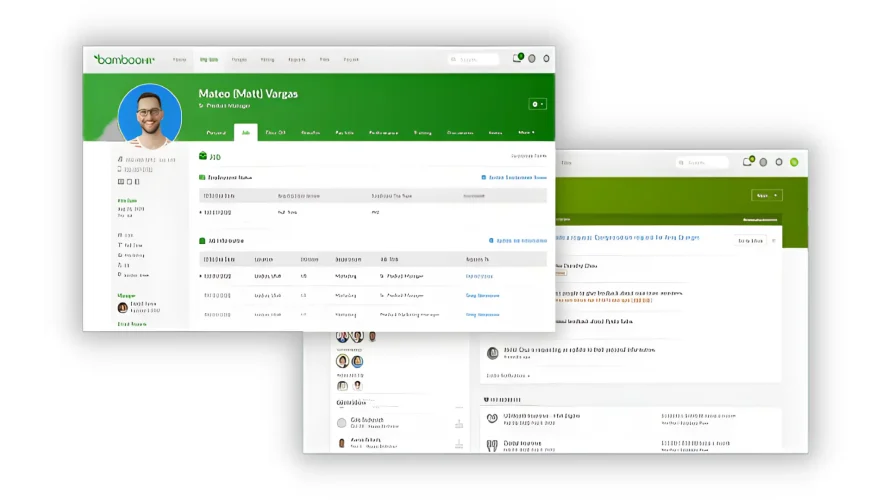This screenshot has height=500, width=889.
Task: Select the highlighted My Info navigation item
Action: coord(209,60)
